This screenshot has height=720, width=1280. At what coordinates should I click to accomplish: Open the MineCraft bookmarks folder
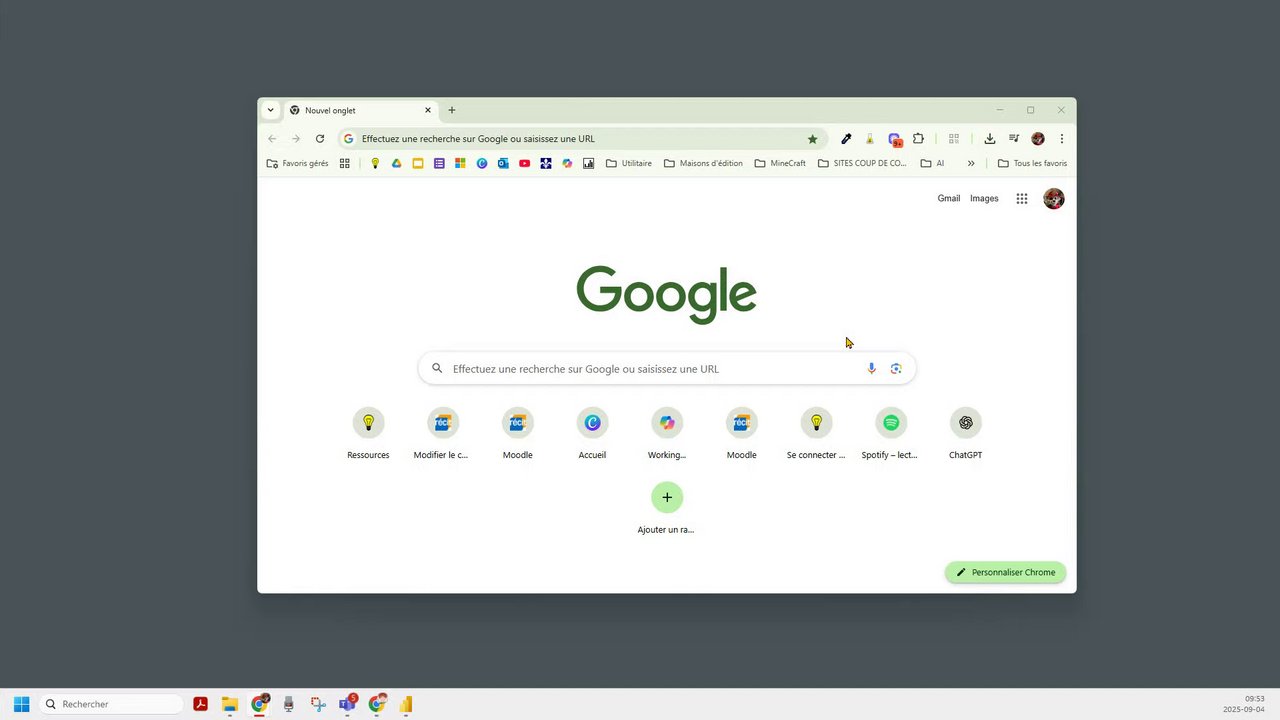click(780, 163)
